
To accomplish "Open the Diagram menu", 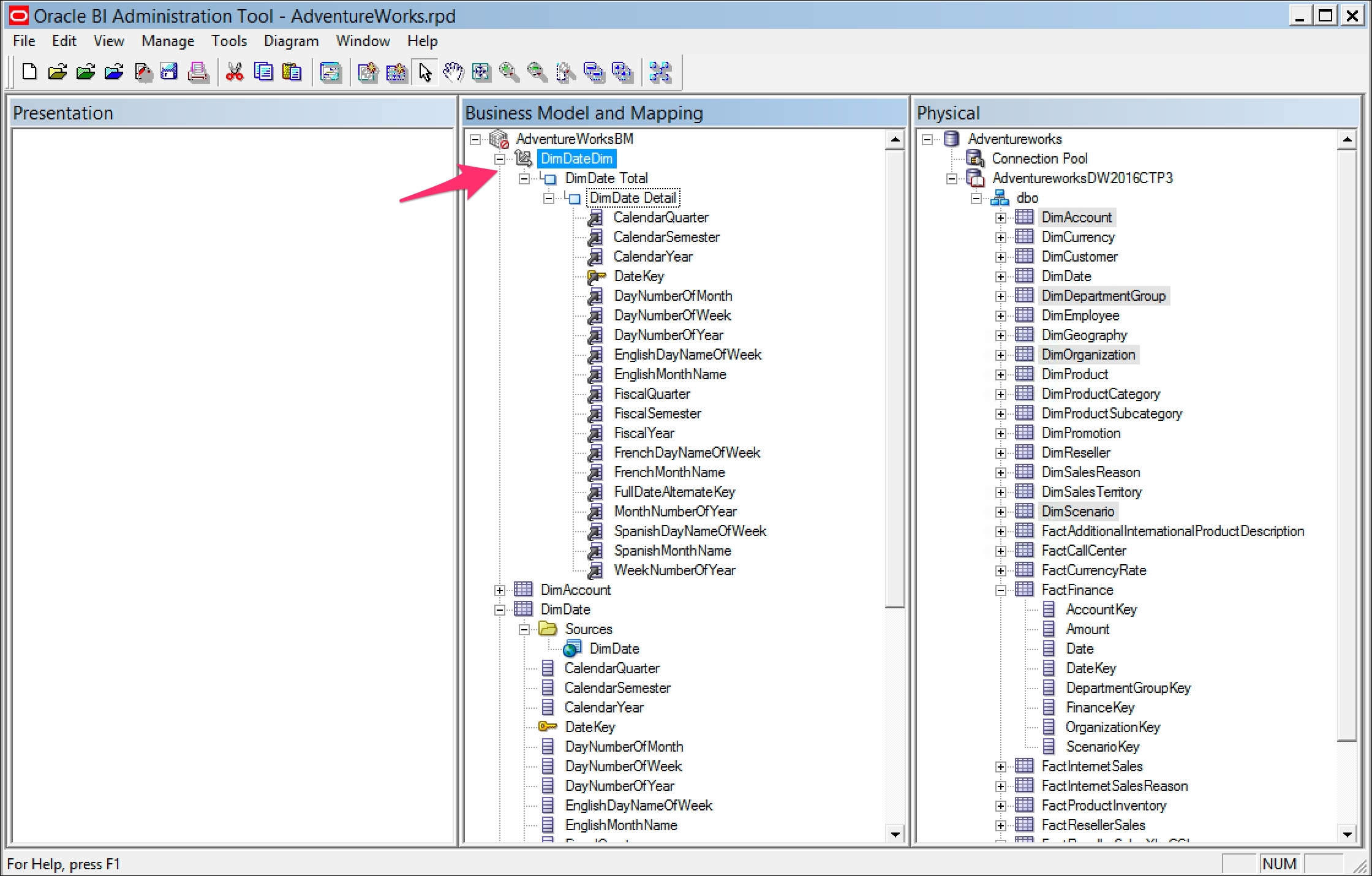I will coord(292,41).
